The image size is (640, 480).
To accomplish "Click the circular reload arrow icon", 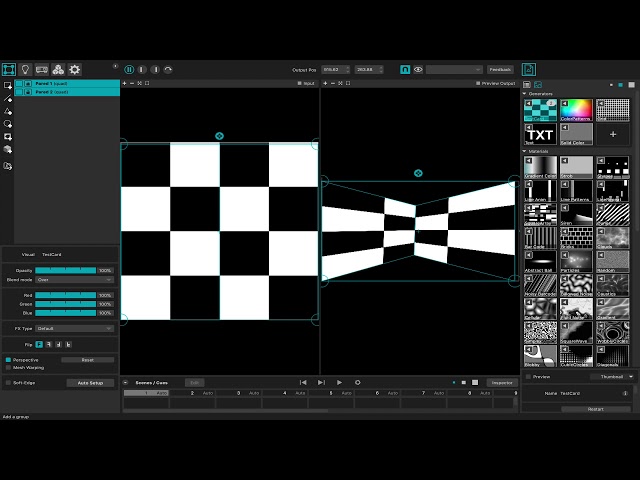I will coord(168,69).
